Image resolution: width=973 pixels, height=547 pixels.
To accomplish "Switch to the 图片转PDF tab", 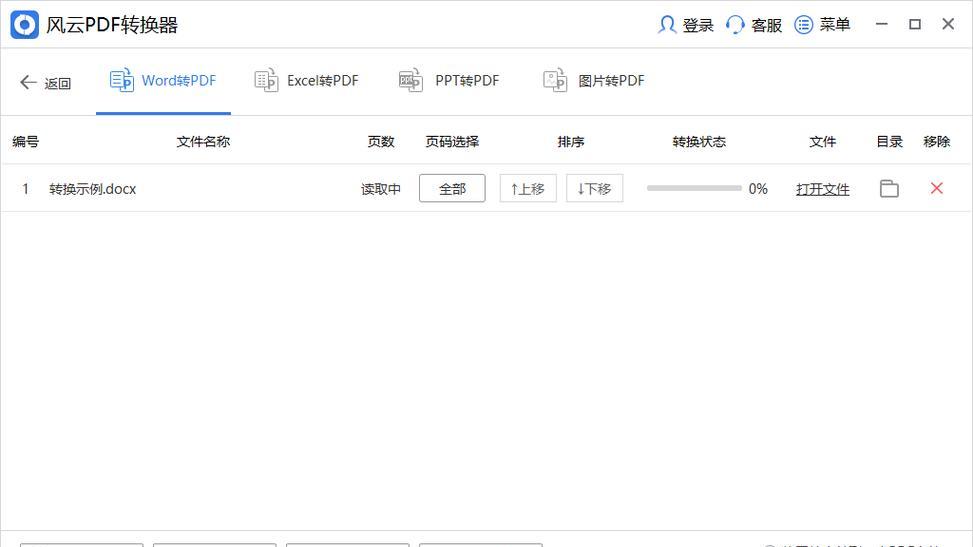I will pyautogui.click(x=594, y=81).
